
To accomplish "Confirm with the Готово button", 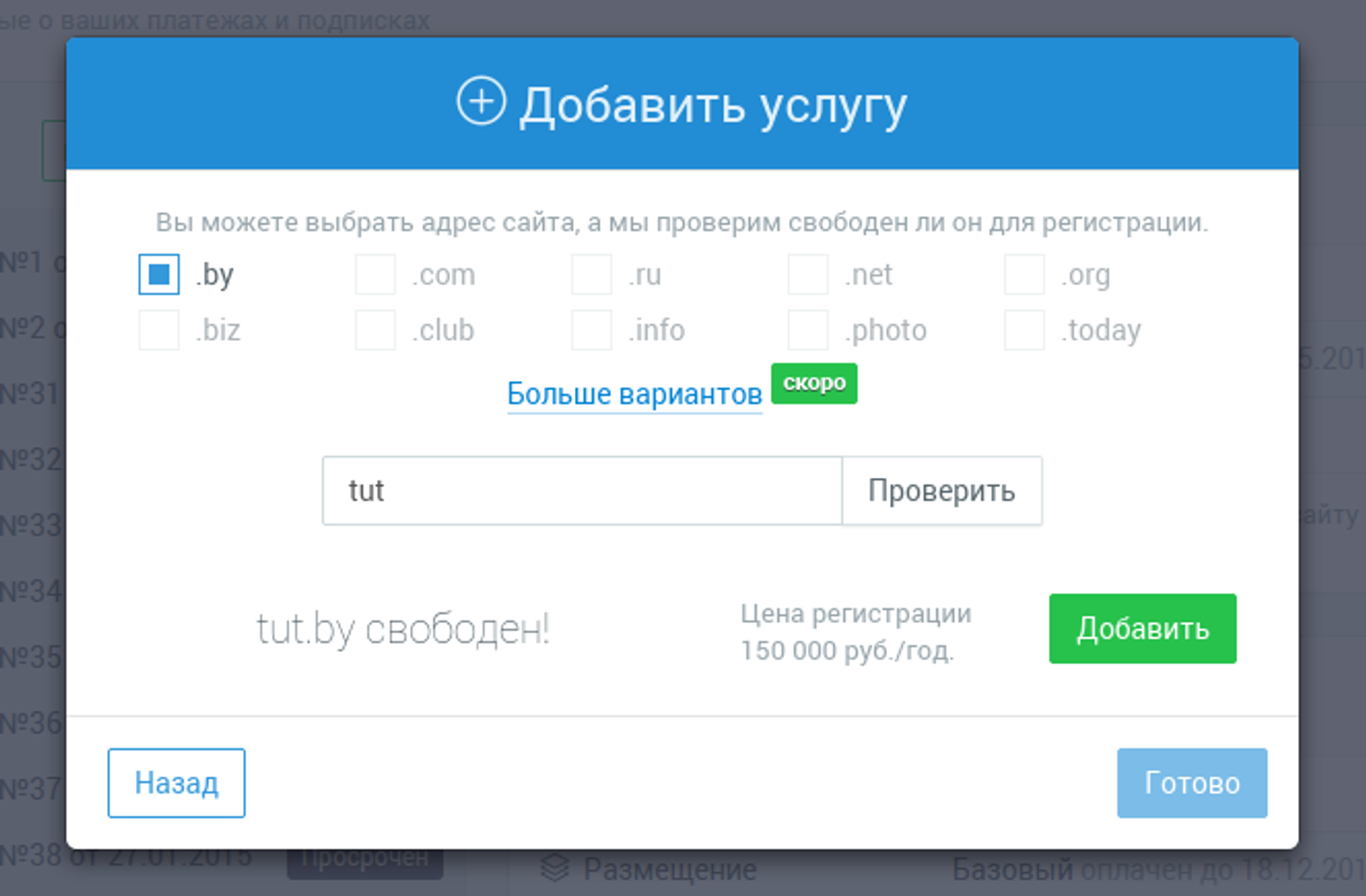I will (x=1192, y=783).
